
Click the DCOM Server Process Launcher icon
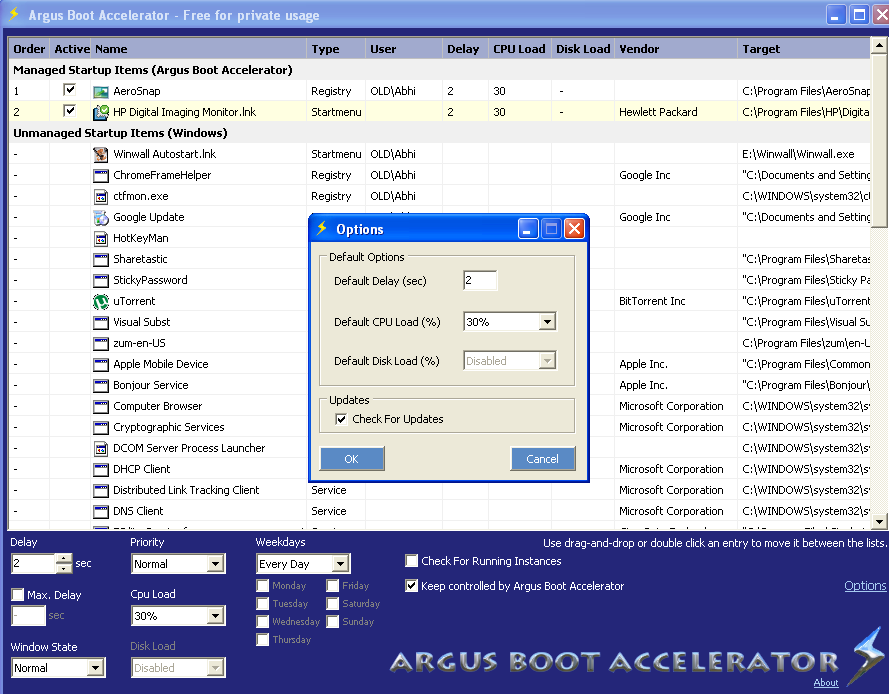point(101,448)
